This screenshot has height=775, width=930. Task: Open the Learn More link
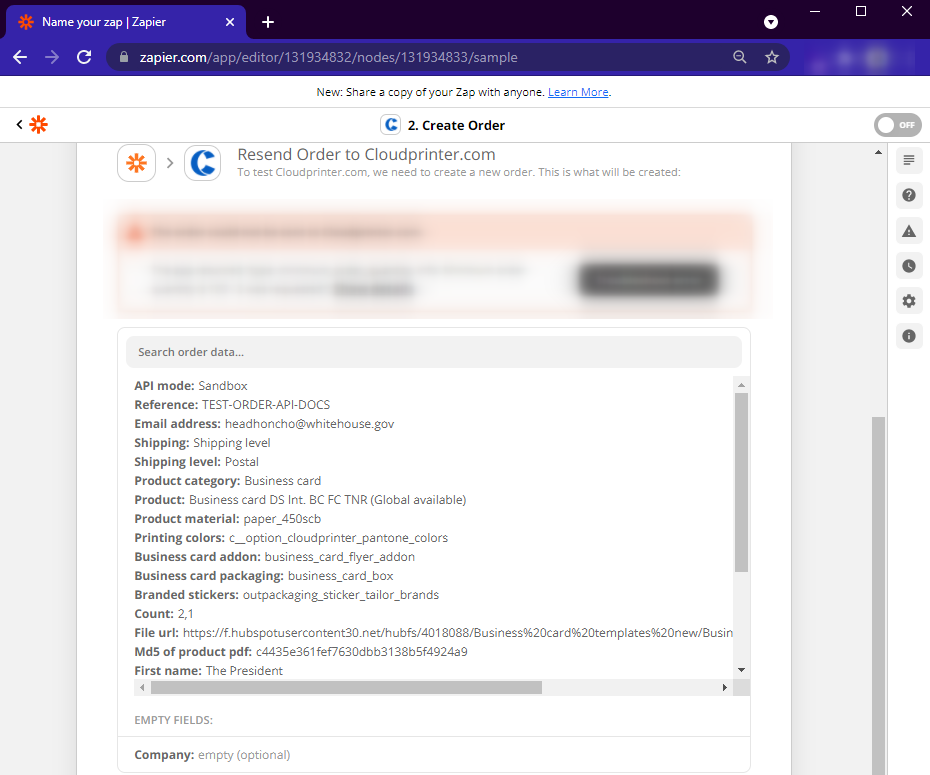578,92
